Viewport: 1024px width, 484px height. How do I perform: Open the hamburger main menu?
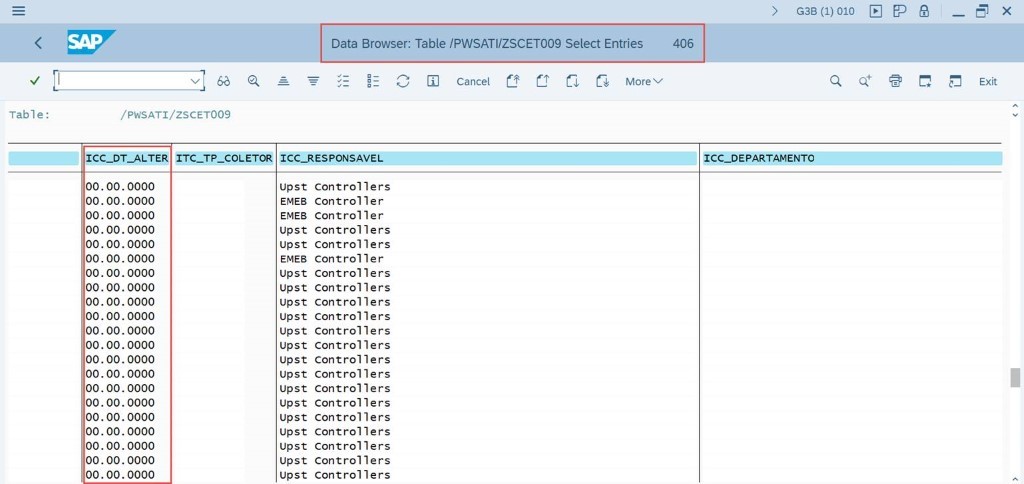(18, 11)
